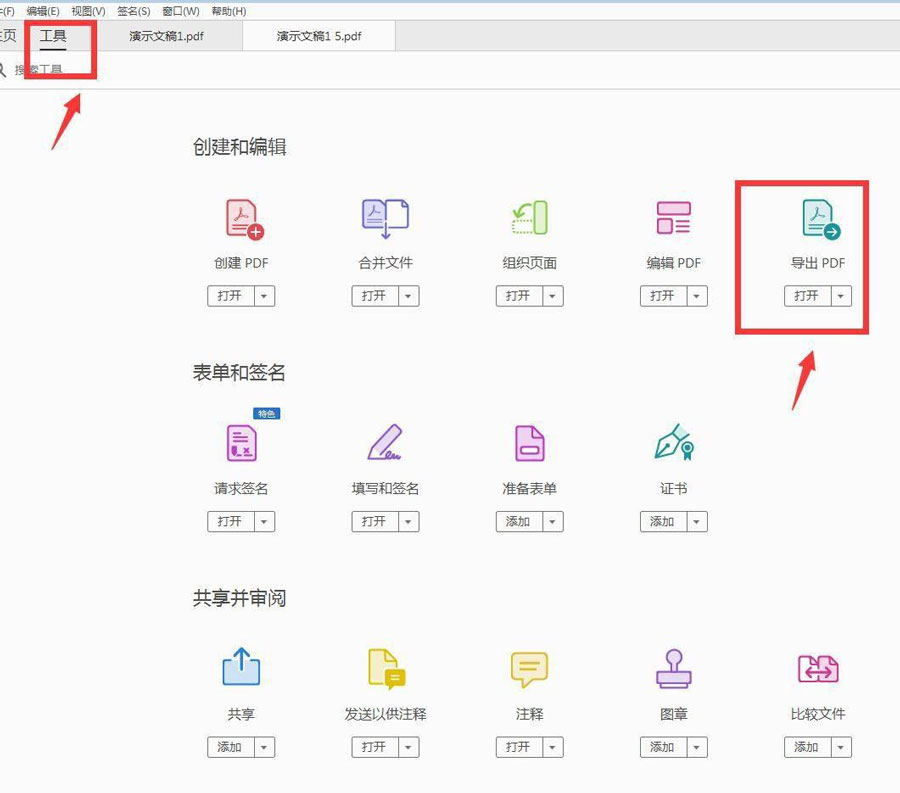The image size is (900, 793).
Task: Open dropdown arrow under Share (共享) tool
Action: pyautogui.click(x=264, y=748)
